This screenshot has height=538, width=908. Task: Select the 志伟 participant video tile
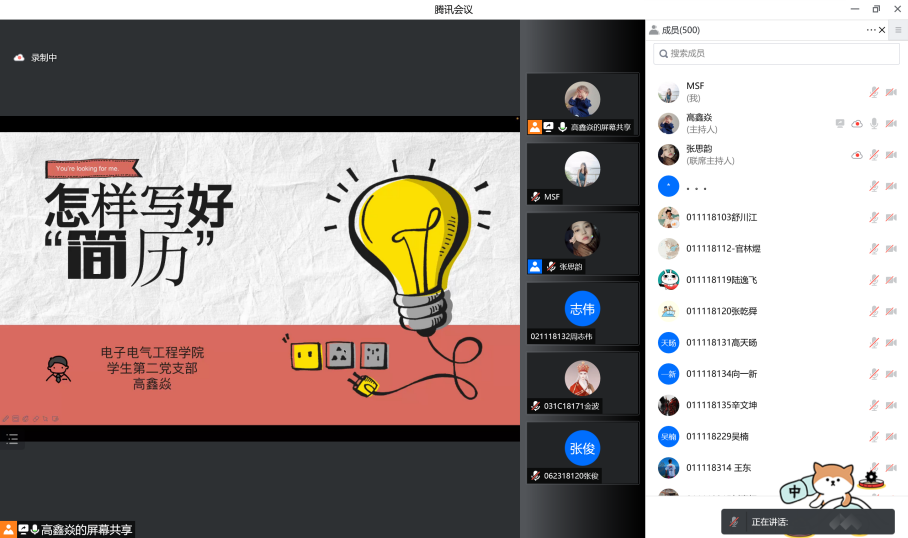582,310
